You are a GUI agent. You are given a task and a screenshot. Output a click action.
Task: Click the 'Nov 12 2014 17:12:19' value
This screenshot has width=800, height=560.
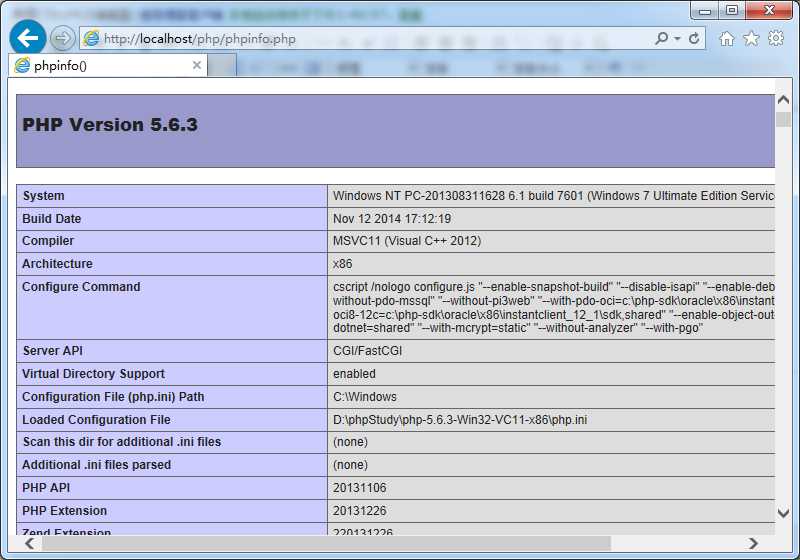(392, 219)
